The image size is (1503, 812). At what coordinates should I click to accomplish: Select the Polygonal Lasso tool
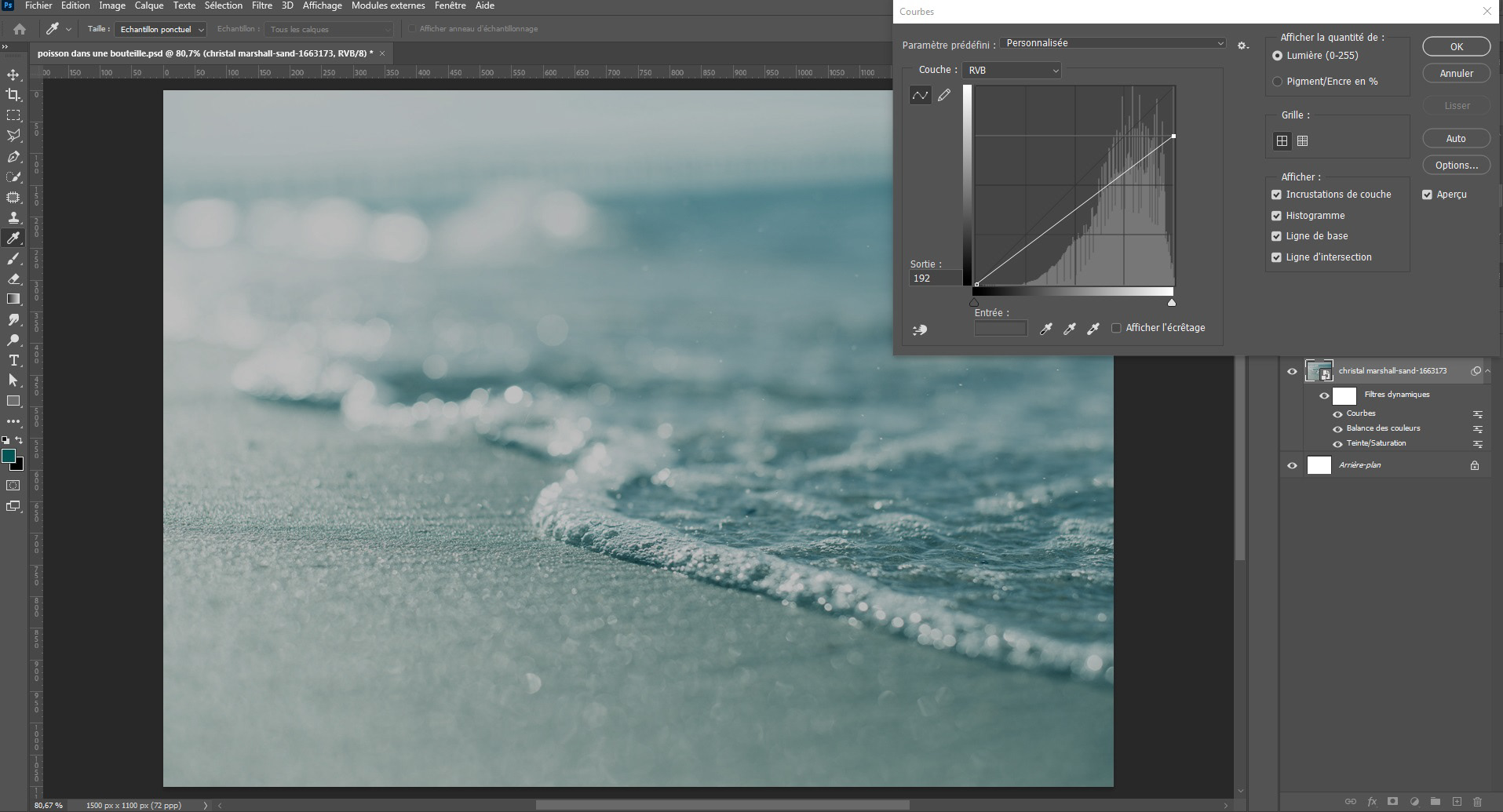coord(13,136)
